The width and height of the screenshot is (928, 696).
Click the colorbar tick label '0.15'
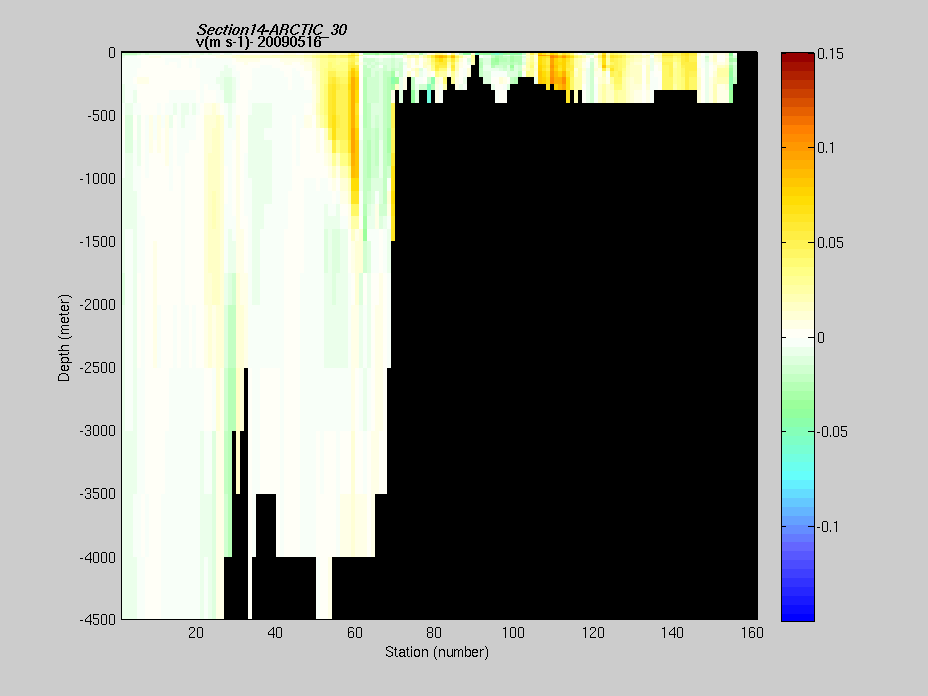point(830,54)
